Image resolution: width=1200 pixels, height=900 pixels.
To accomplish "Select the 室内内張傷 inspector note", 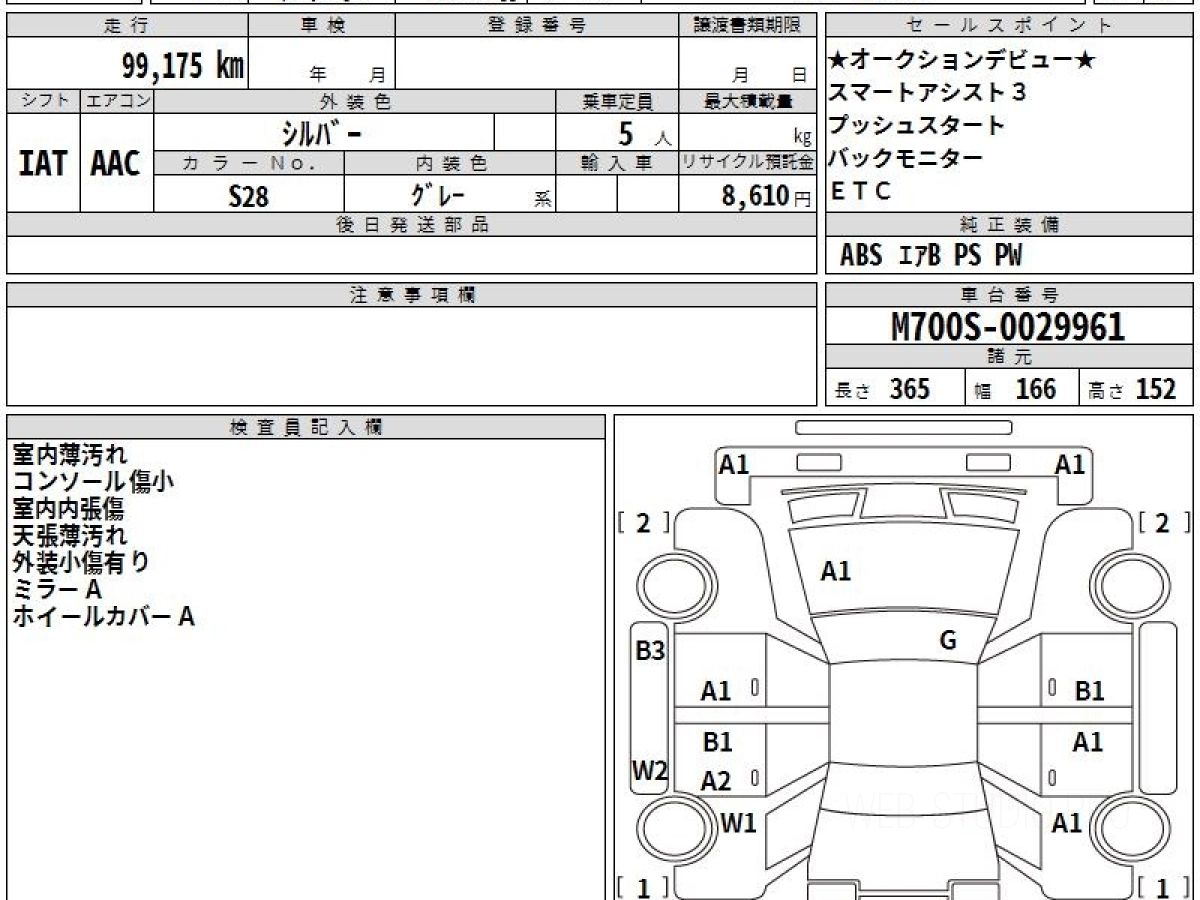I will coord(68,509).
